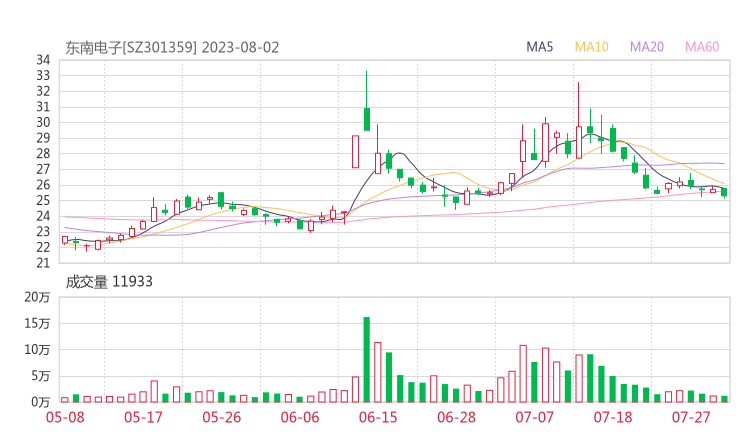Click the 0万 volume axis label
Viewport: 740px width, 440px height.
[41, 402]
